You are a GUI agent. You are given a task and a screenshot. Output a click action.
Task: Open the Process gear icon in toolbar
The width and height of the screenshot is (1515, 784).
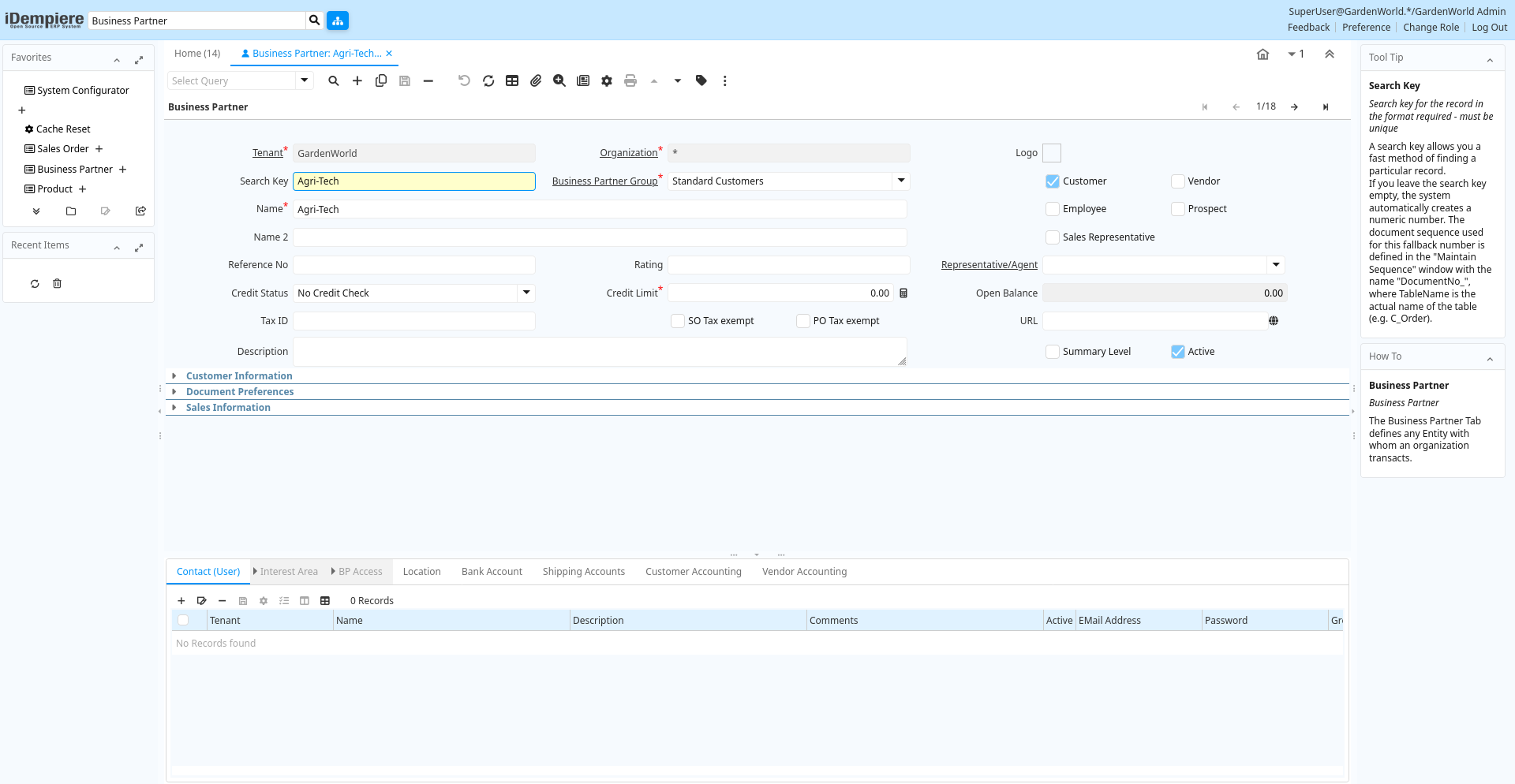pyautogui.click(x=607, y=80)
